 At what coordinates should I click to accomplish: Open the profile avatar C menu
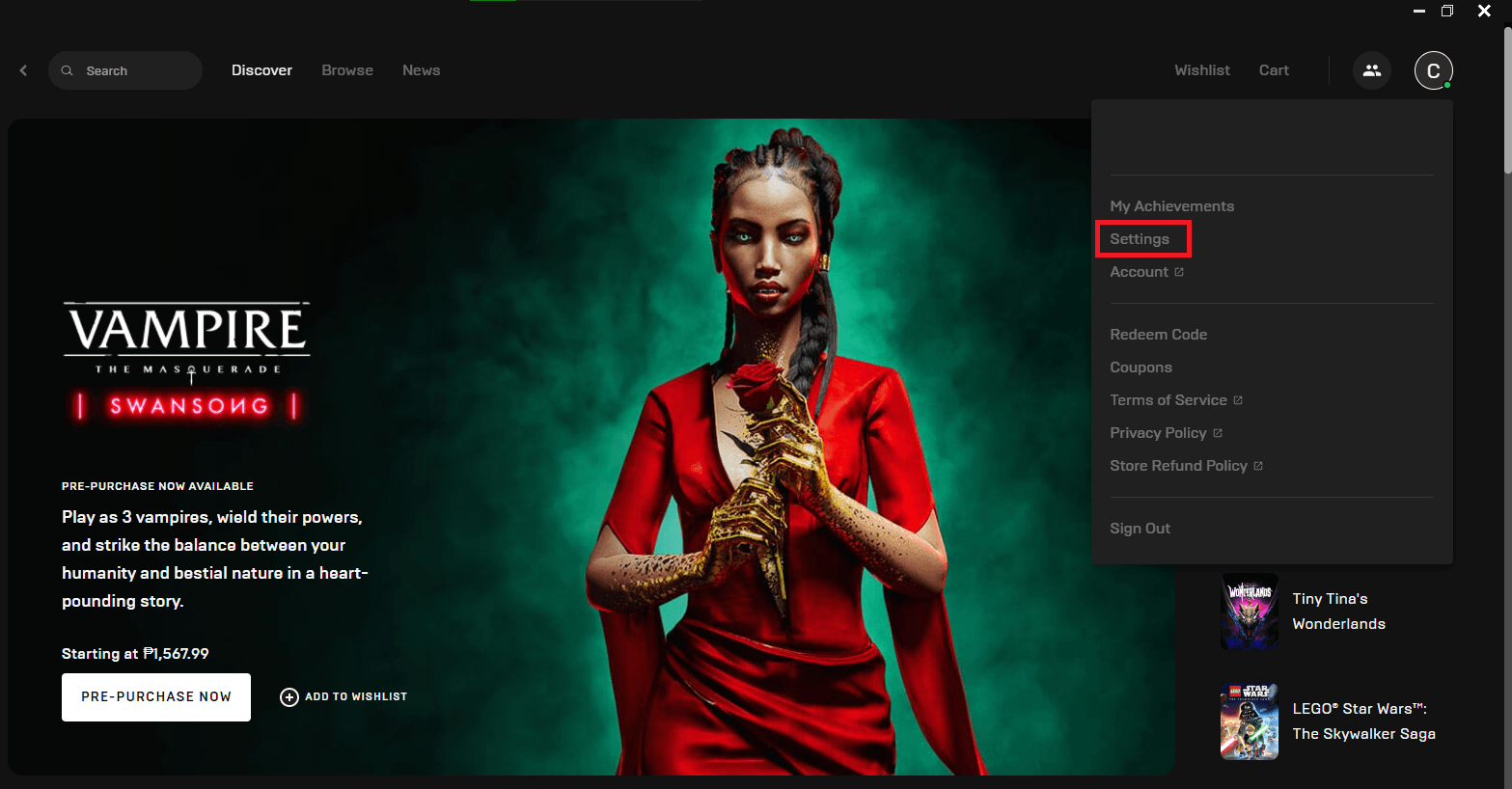(1433, 70)
